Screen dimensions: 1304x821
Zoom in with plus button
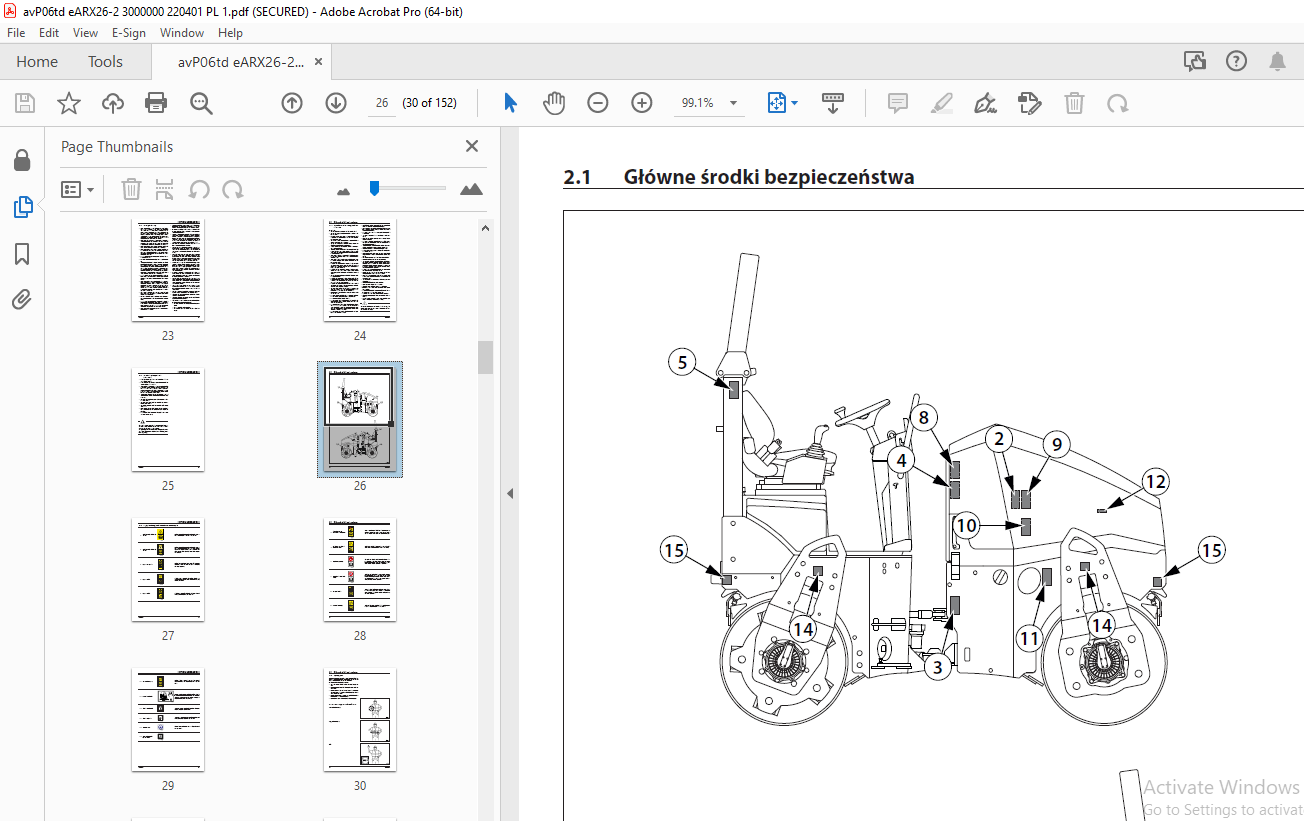[x=642, y=103]
